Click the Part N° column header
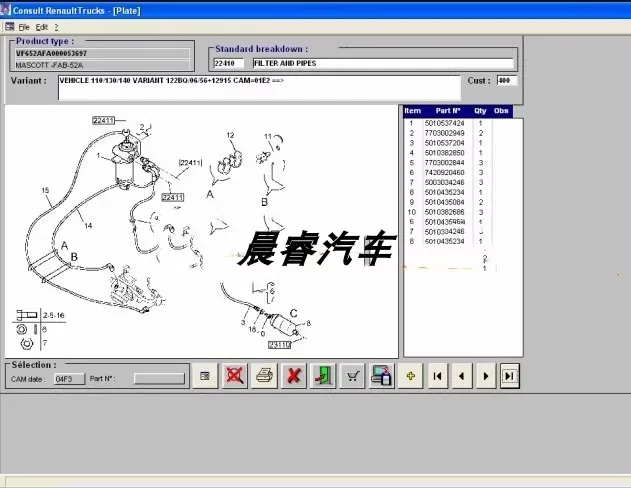Screen dimensions: 631x488 click(x=447, y=111)
